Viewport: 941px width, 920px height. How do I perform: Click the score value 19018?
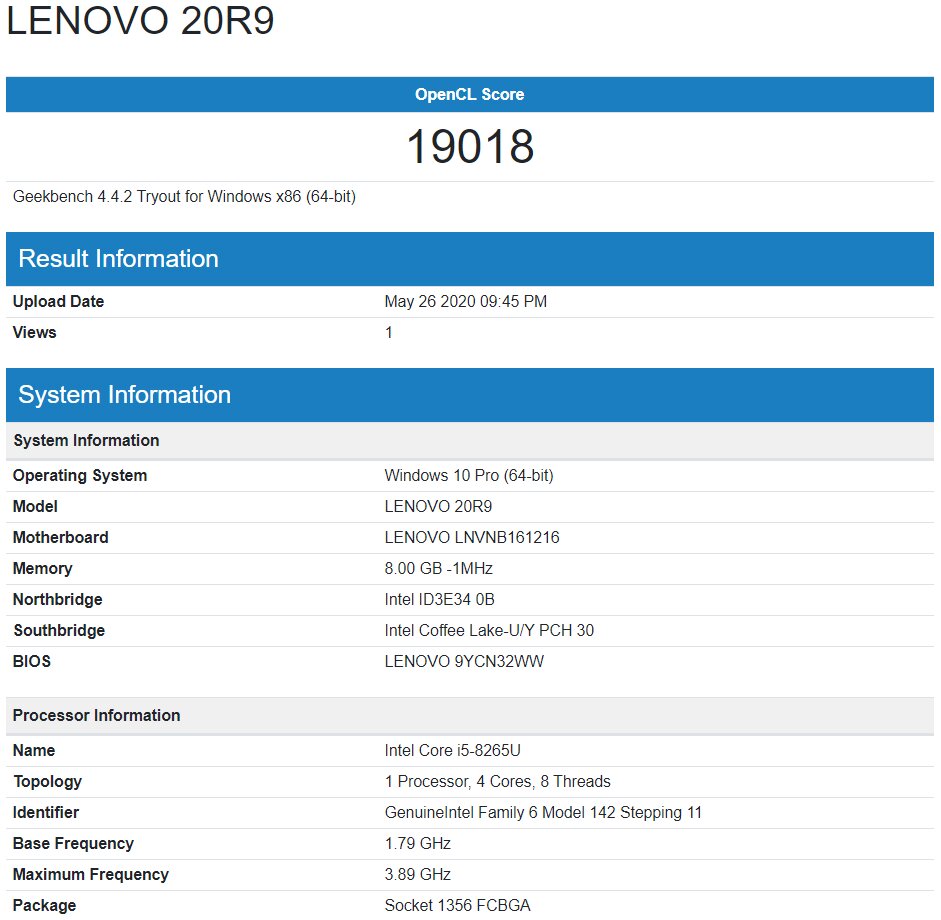click(470, 146)
